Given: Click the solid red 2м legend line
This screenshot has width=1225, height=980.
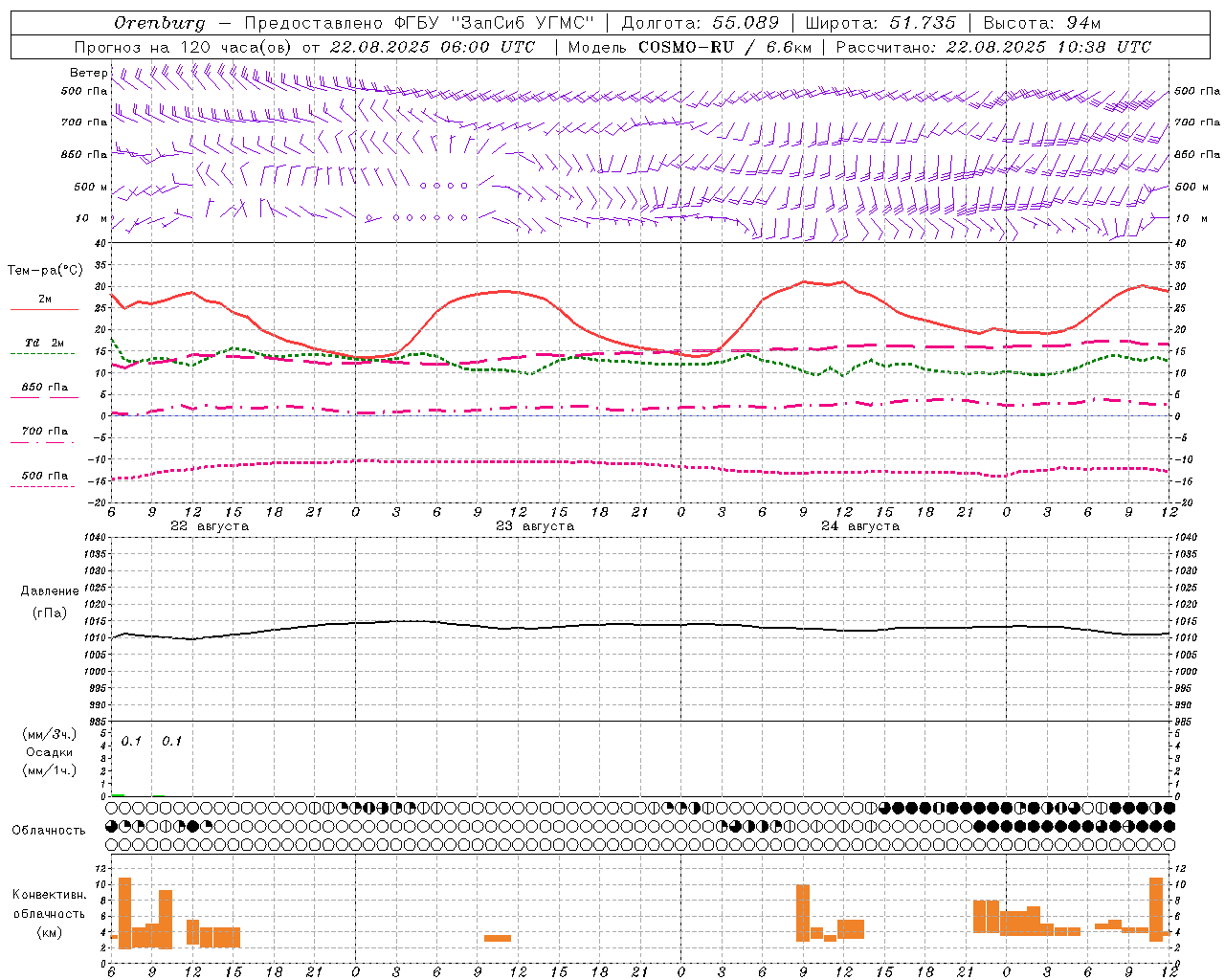Looking at the screenshot, I should [x=44, y=310].
